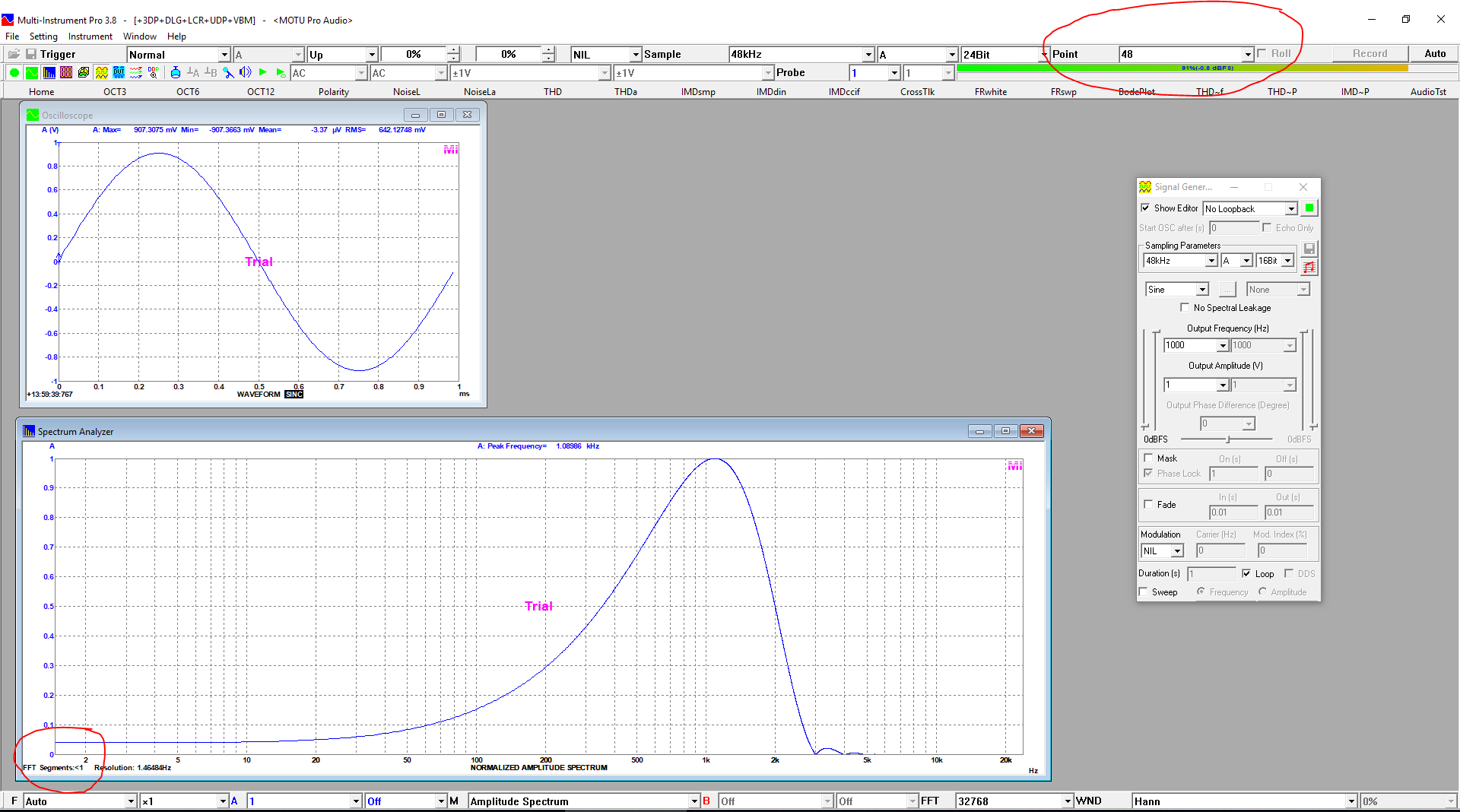
Task: Click the Open file folder icon
Action: [x=14, y=54]
